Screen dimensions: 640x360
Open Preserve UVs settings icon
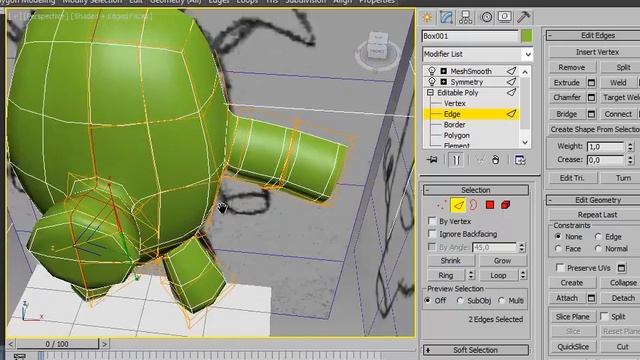coord(621,268)
